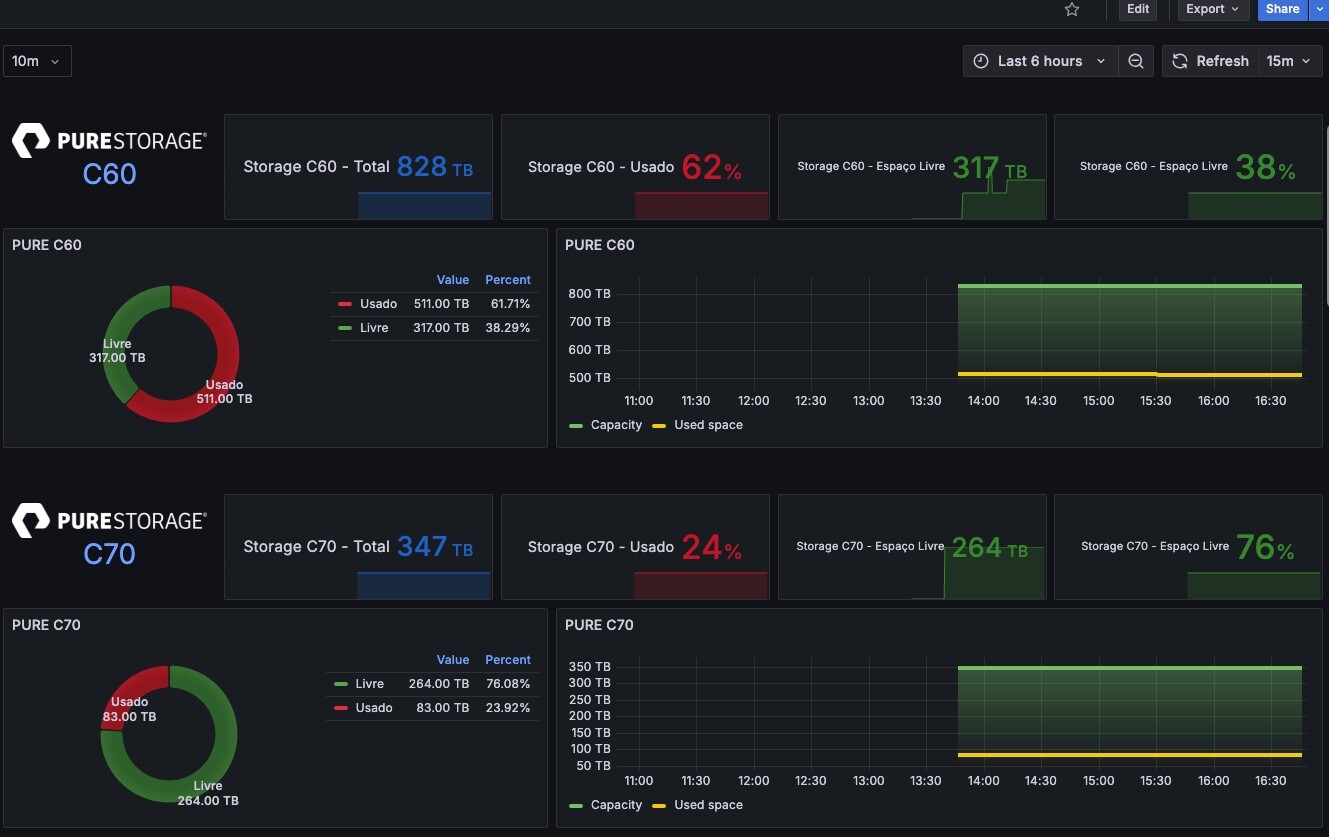1329x837 pixels.
Task: Click the blue C60 heading under the logo
Action: tap(109, 174)
